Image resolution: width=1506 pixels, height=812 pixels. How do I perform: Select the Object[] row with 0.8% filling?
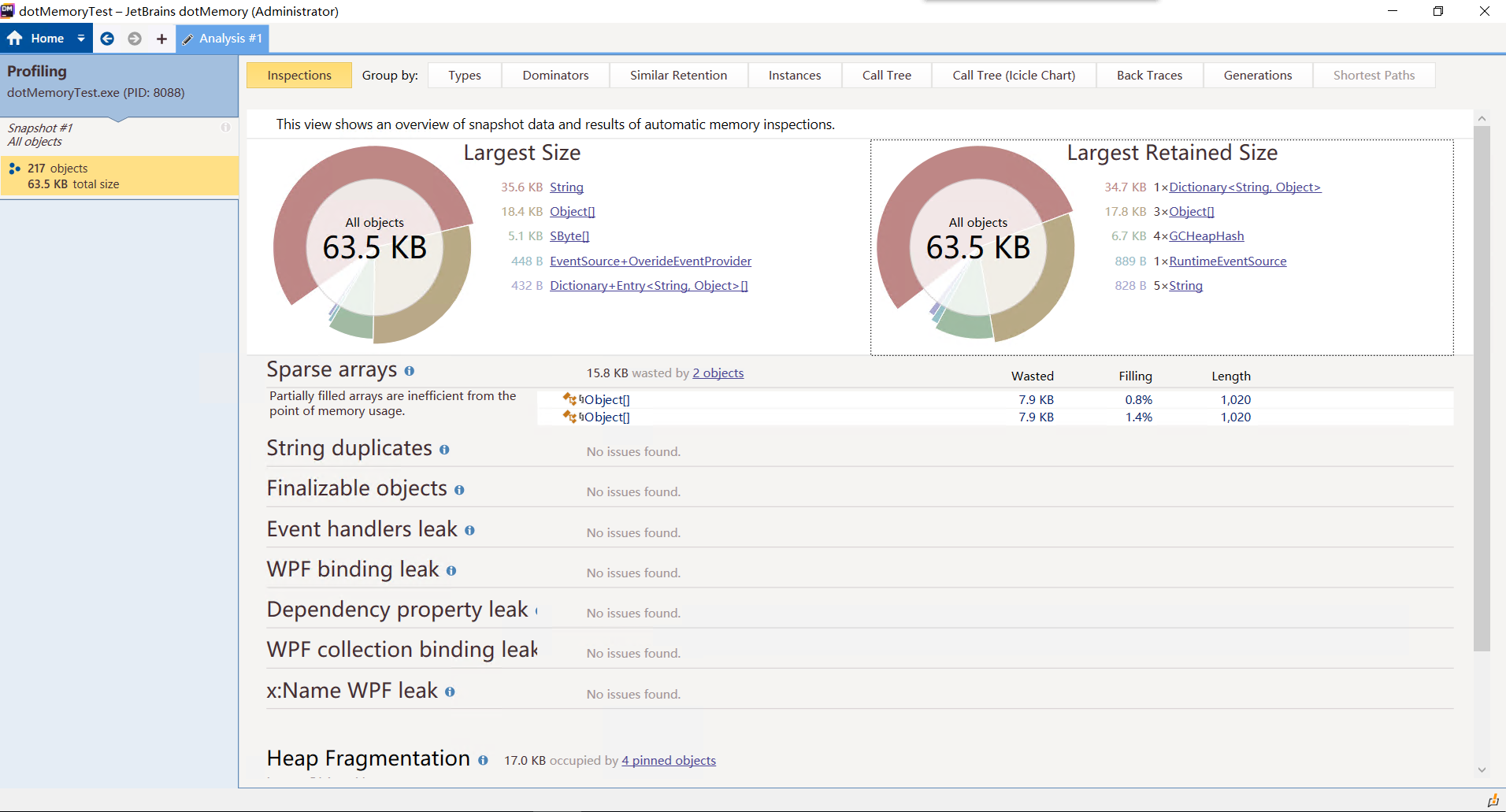[996, 399]
